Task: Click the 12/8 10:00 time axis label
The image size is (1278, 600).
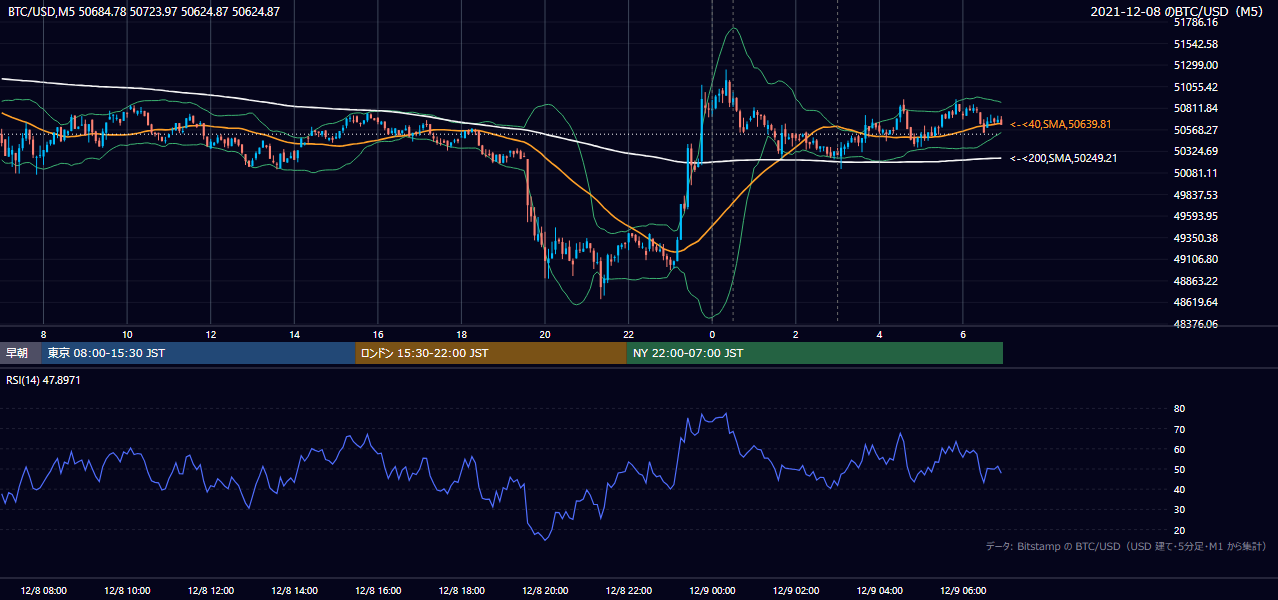Action: (127, 590)
